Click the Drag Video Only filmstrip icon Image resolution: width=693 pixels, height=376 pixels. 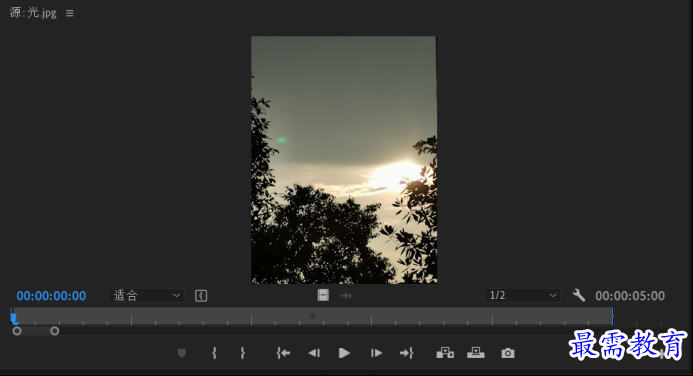(x=323, y=295)
